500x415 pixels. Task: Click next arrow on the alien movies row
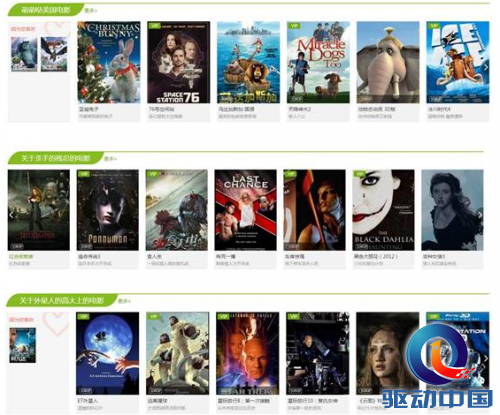[486, 358]
